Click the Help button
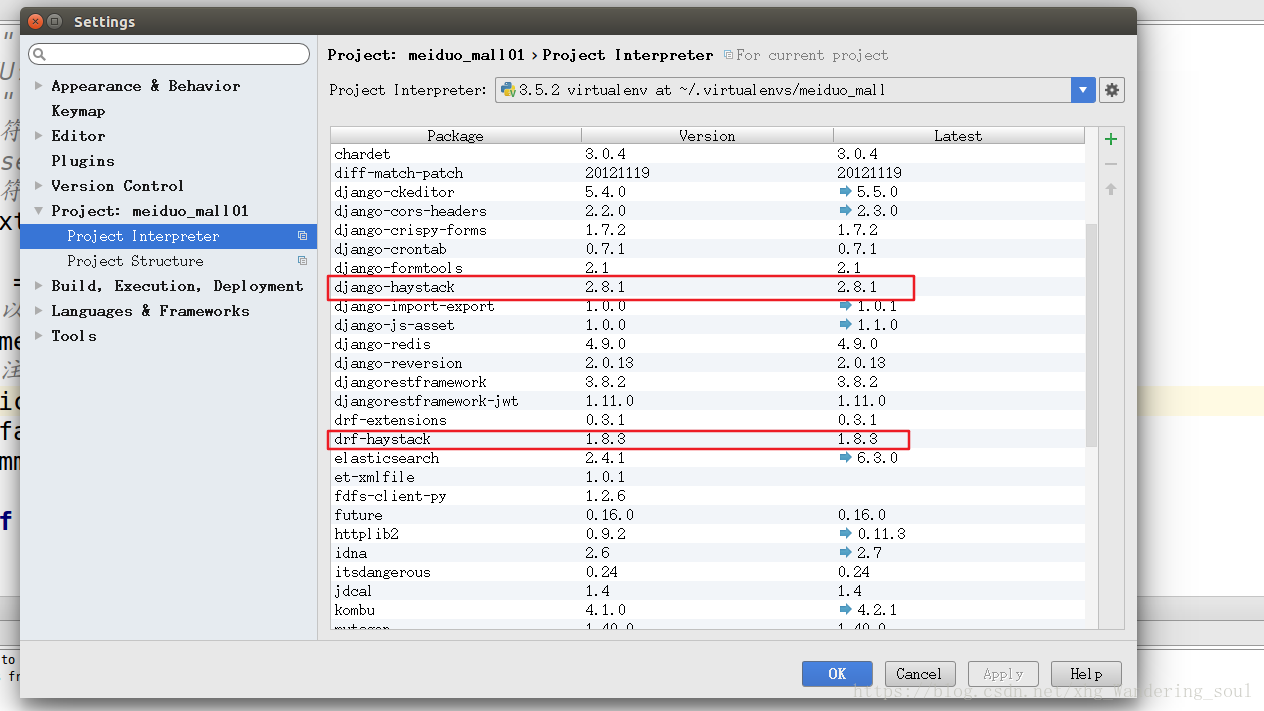Screen dimensions: 1264x711 coord(1085,674)
